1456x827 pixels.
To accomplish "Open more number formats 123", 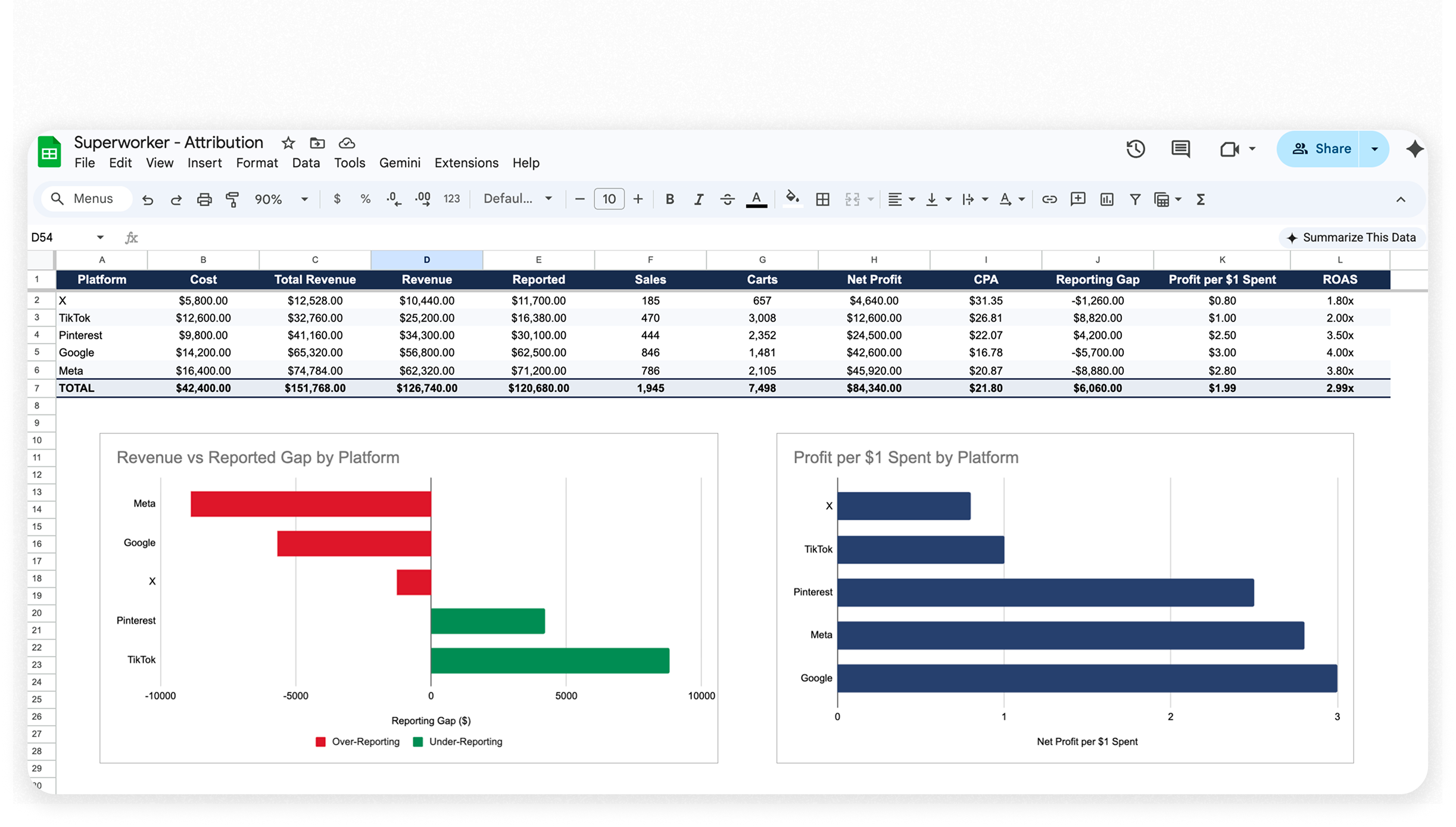I will [452, 199].
